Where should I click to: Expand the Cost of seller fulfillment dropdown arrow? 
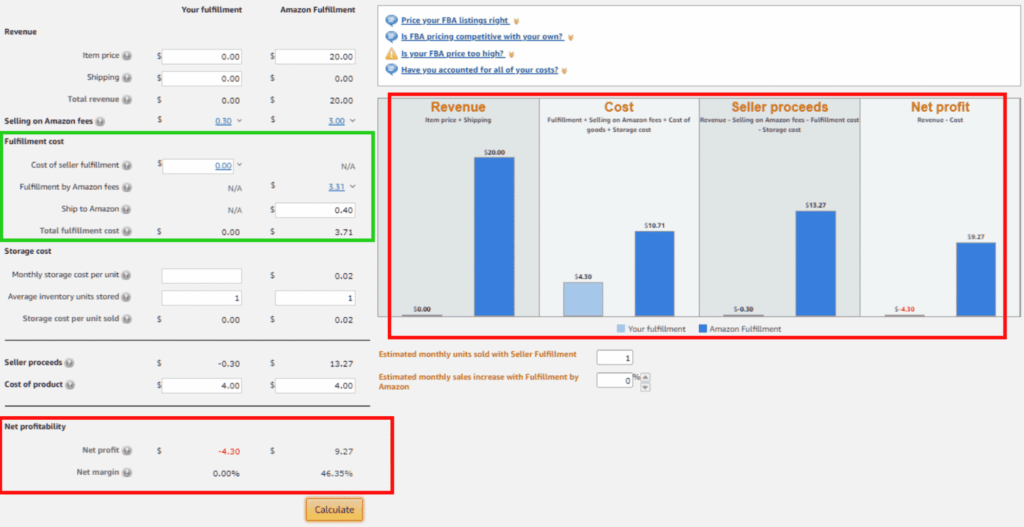pyautogui.click(x=238, y=165)
